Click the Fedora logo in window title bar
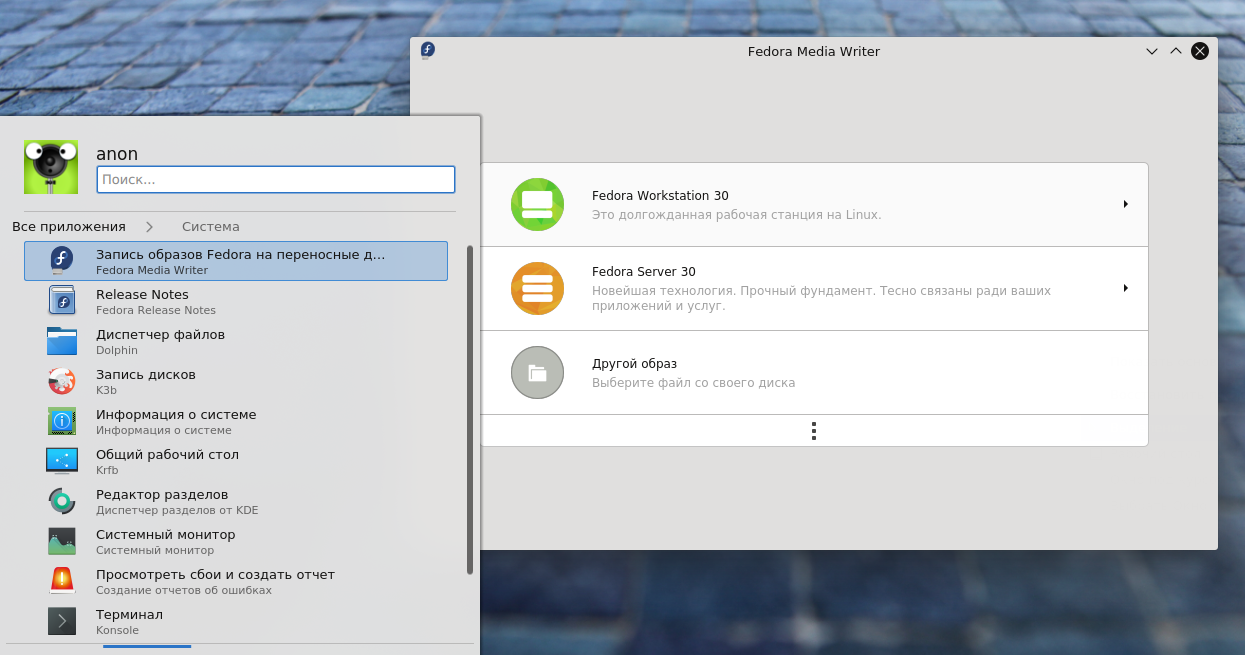 [427, 50]
